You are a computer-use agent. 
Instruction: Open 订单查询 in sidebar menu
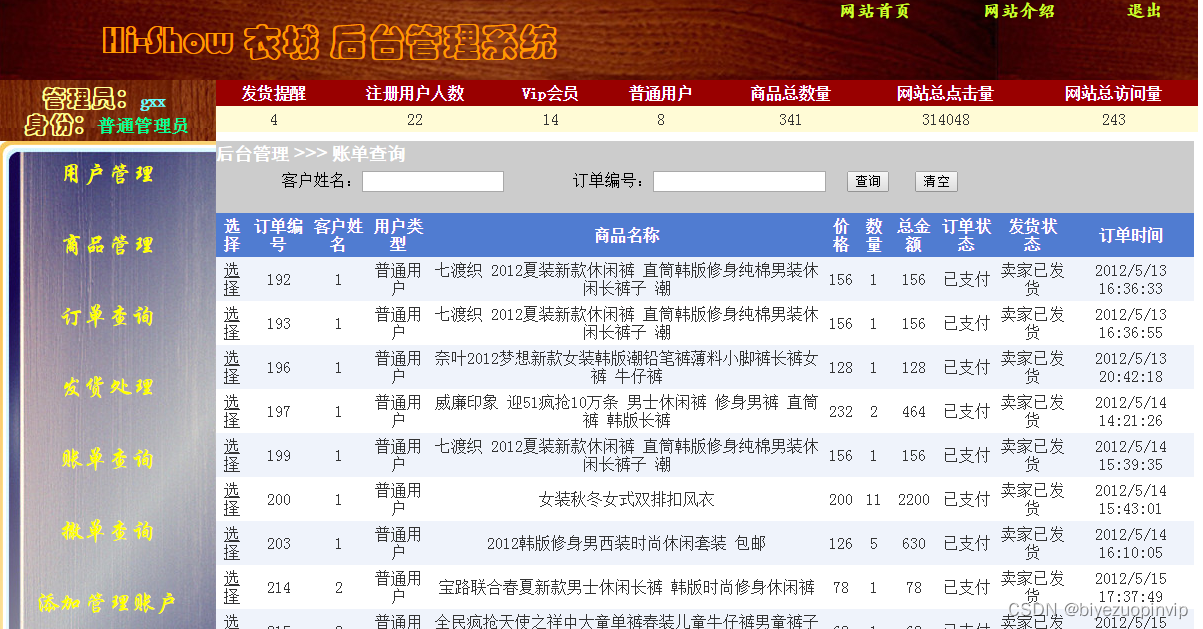pyautogui.click(x=108, y=316)
